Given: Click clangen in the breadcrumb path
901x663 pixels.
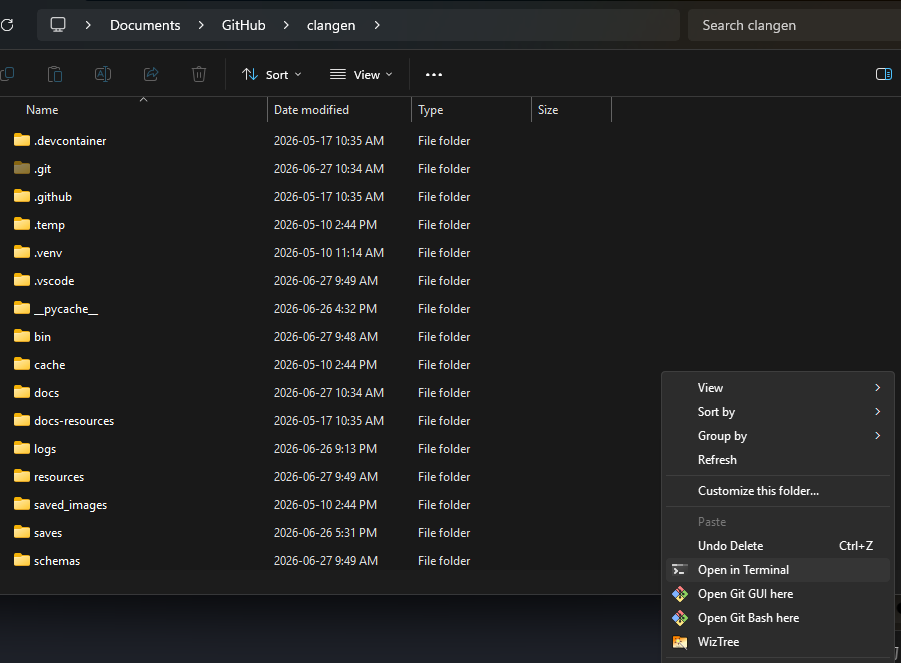Looking at the screenshot, I should [331, 25].
